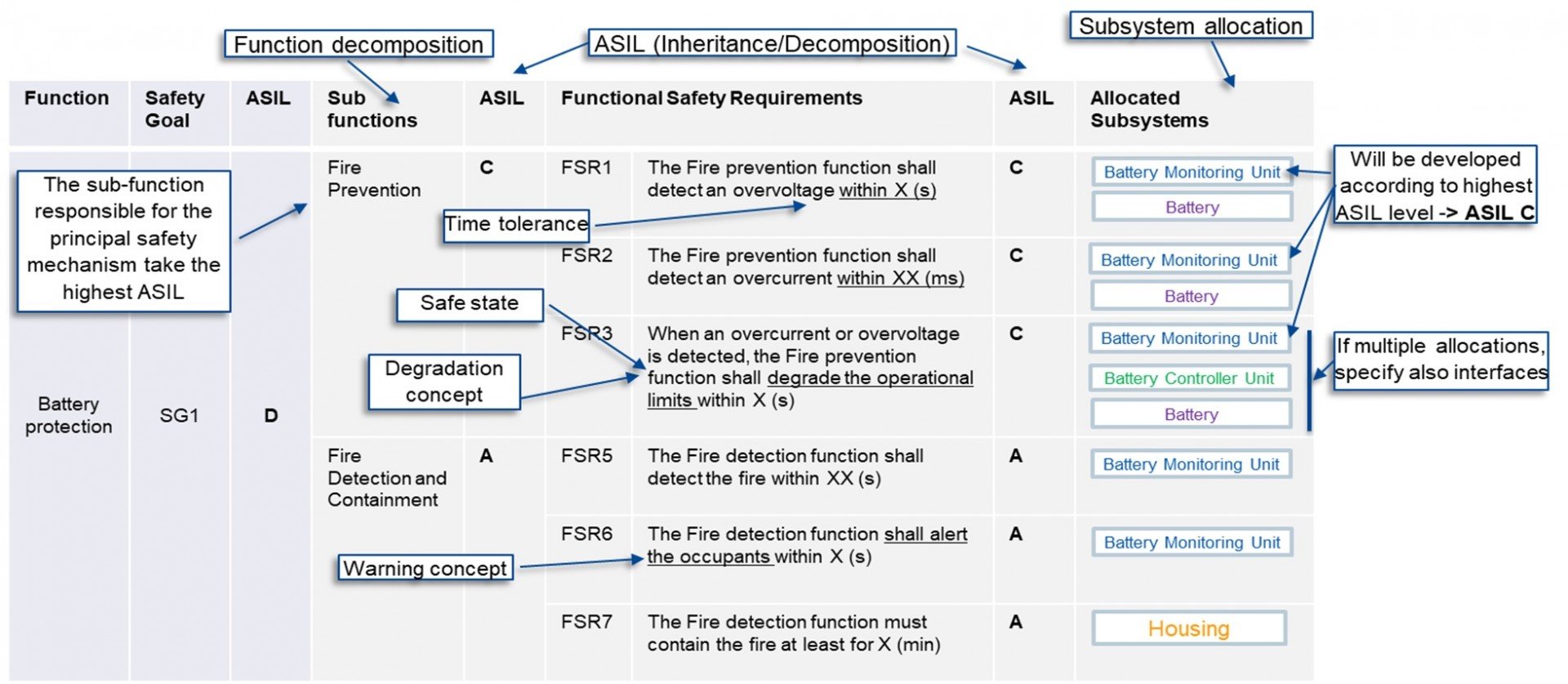
Task: Click the multiple allocations interfaces note
Action: pos(1441,360)
